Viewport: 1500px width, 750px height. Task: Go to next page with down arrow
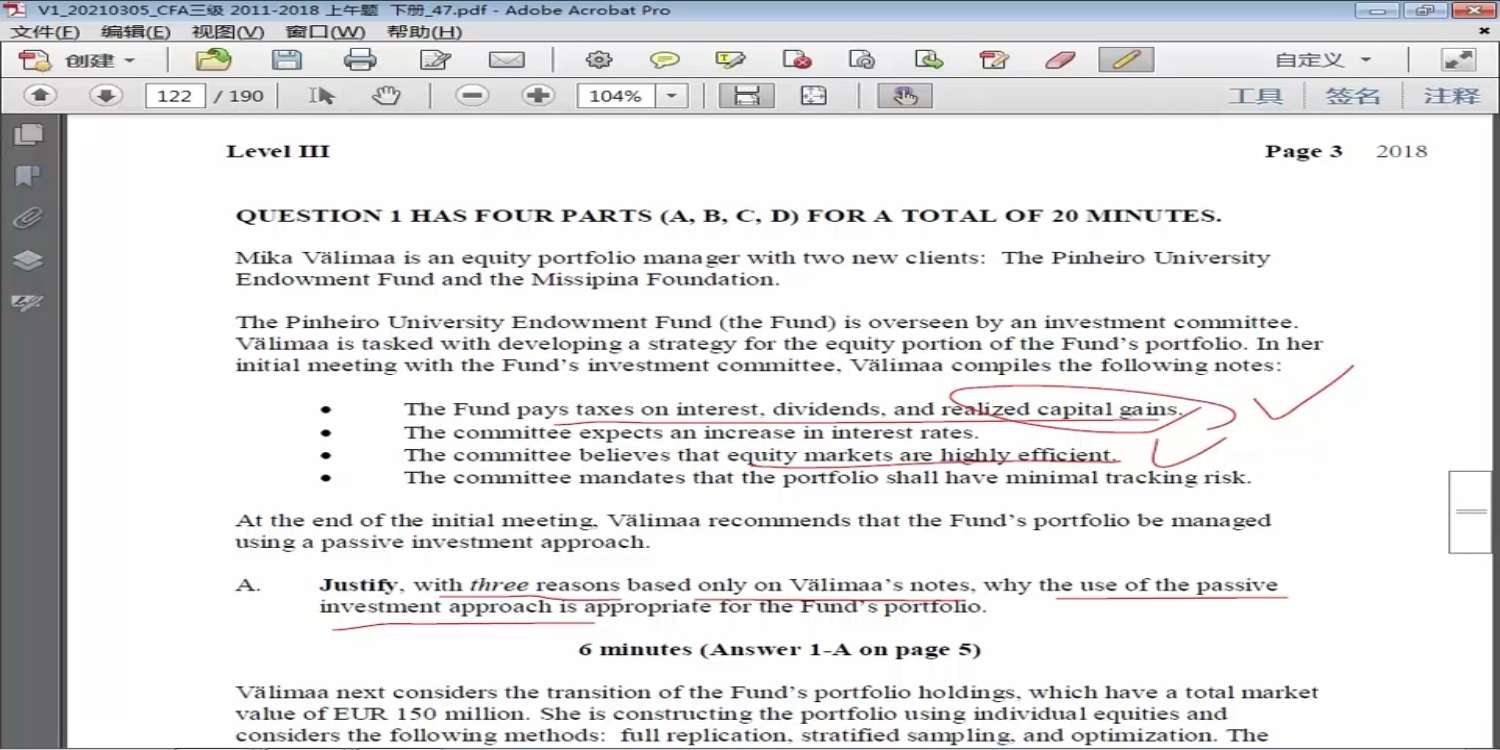(x=105, y=96)
